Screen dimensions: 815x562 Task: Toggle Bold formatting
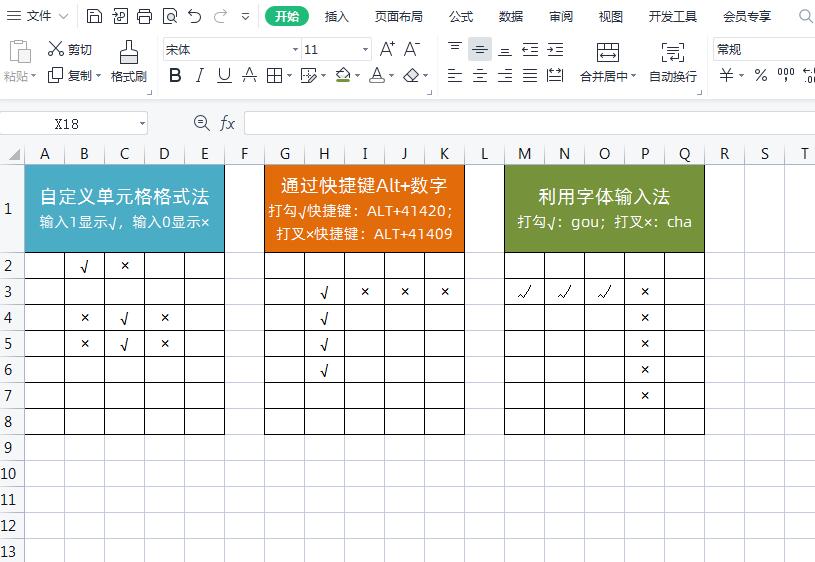tap(175, 76)
